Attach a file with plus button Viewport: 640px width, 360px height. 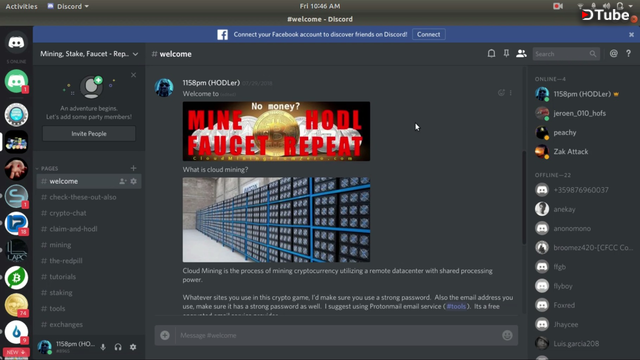165,335
